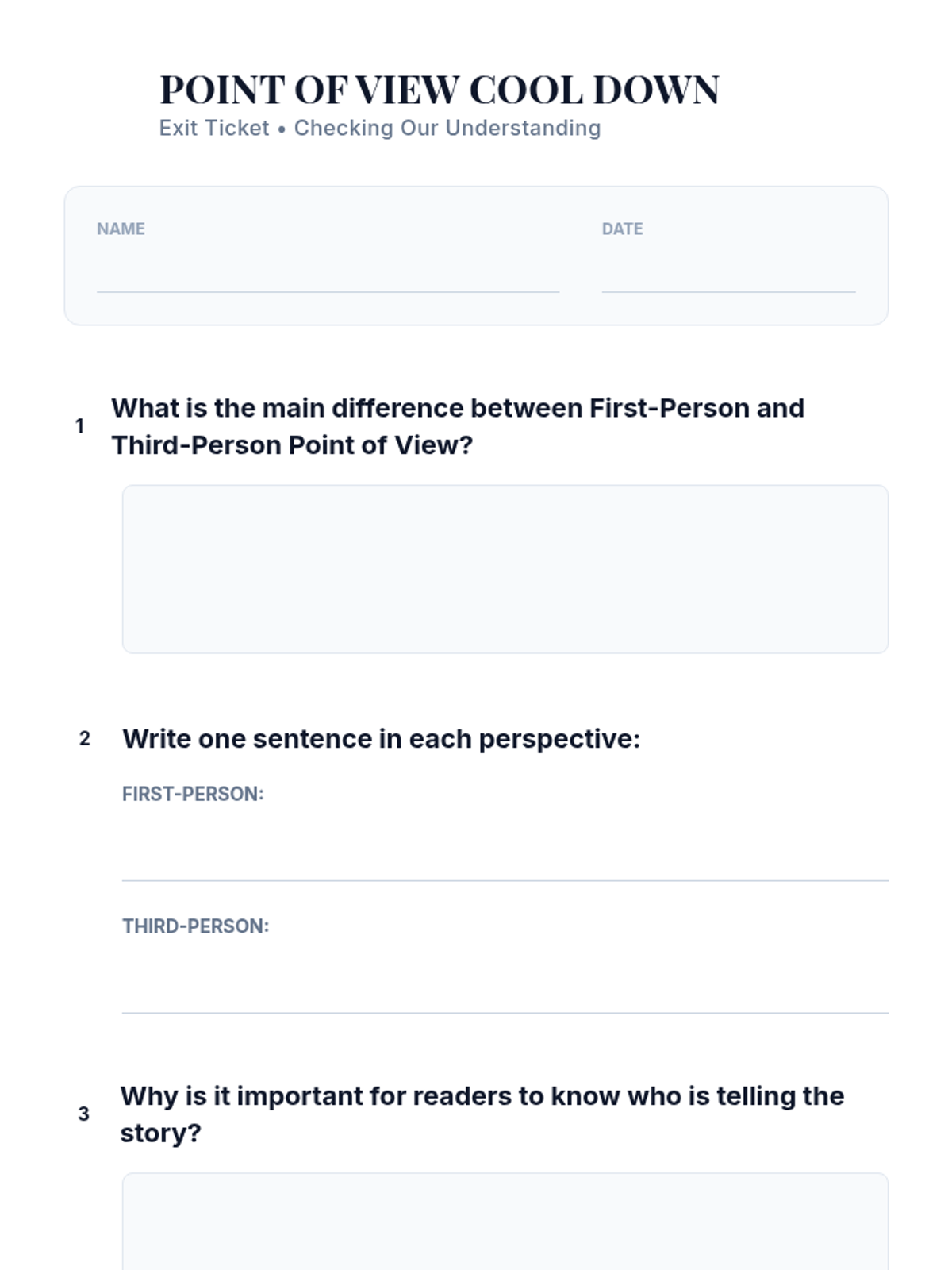The image size is (952, 1270).
Task: Click the DATE label
Action: click(622, 229)
